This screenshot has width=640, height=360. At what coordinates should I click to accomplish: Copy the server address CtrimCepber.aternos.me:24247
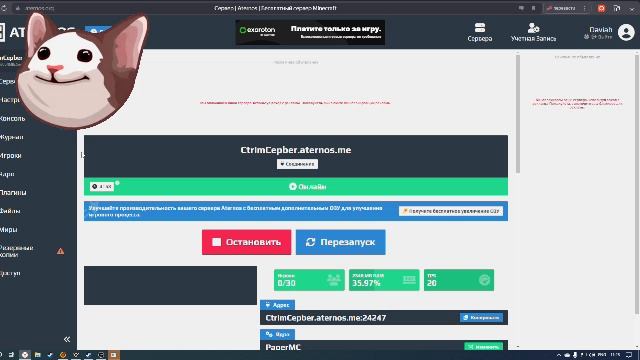481,318
